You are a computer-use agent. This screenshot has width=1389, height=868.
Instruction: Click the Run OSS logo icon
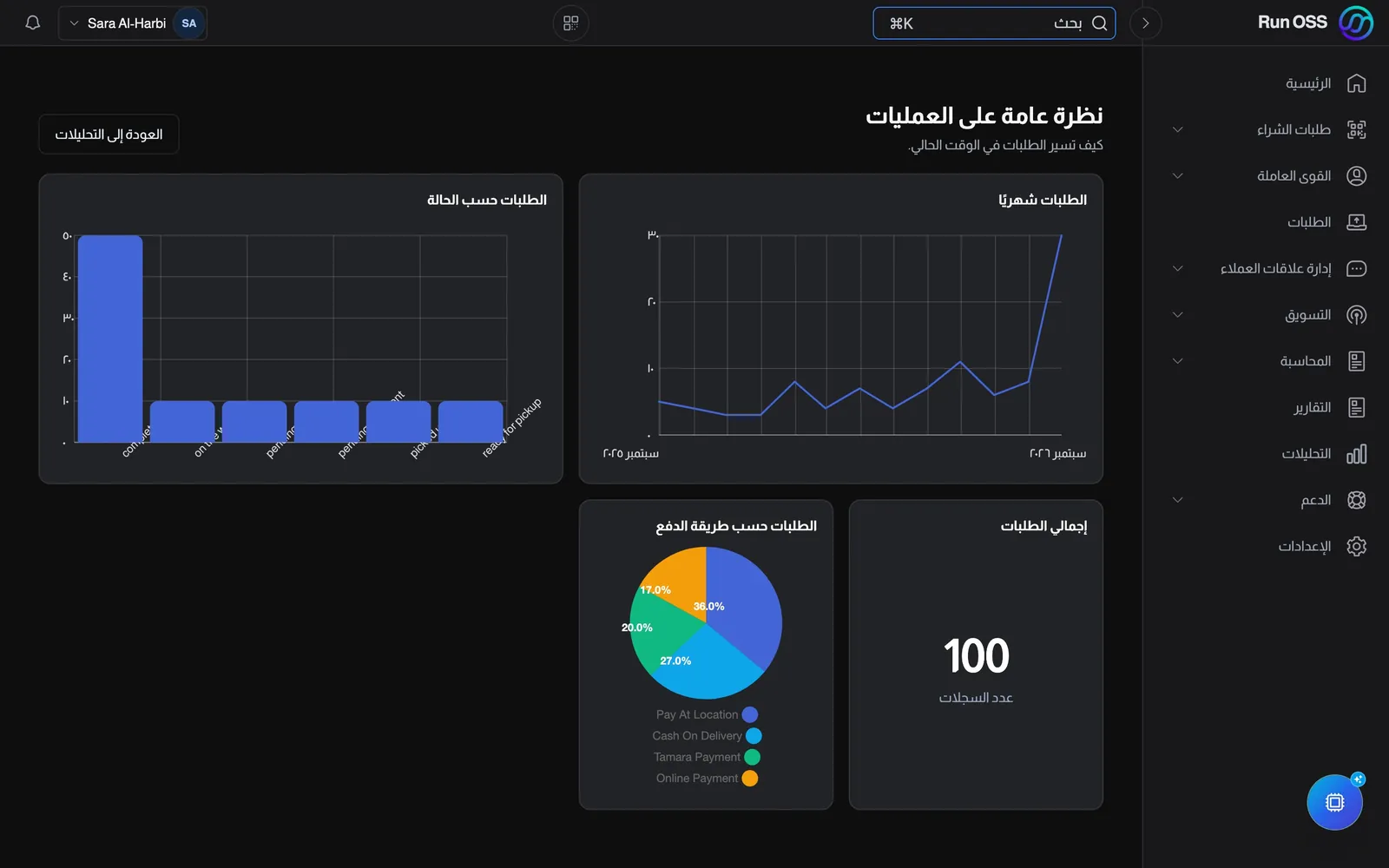[x=1356, y=23]
